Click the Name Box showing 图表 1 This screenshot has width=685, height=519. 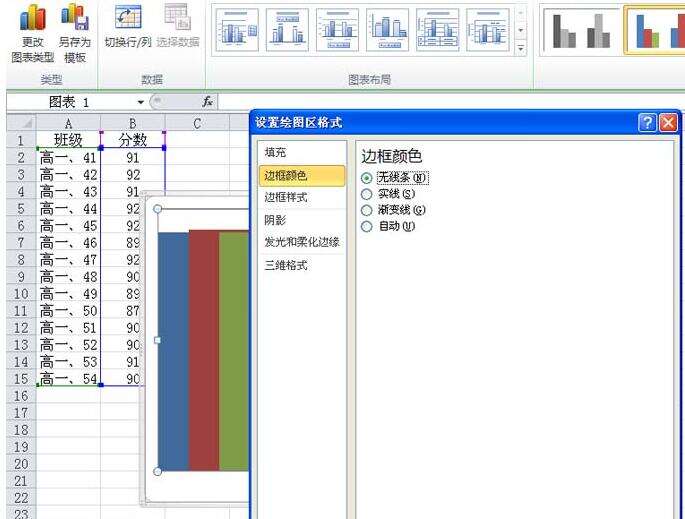click(71, 102)
